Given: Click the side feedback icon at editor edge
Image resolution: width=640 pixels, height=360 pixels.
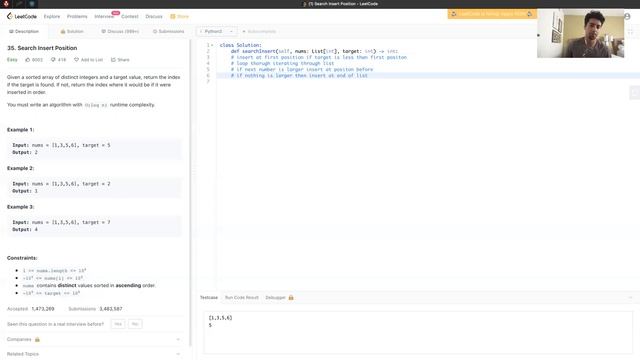Looking at the screenshot, I should [x=635, y=93].
